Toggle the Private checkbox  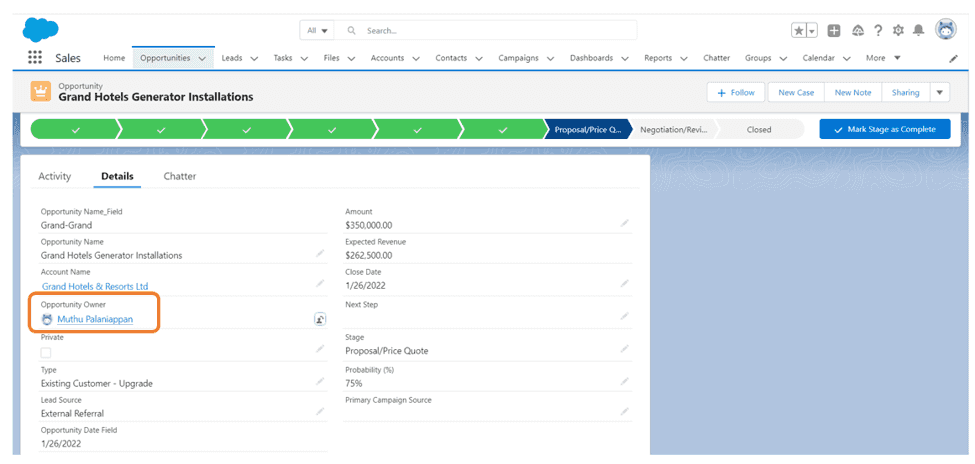(x=46, y=353)
